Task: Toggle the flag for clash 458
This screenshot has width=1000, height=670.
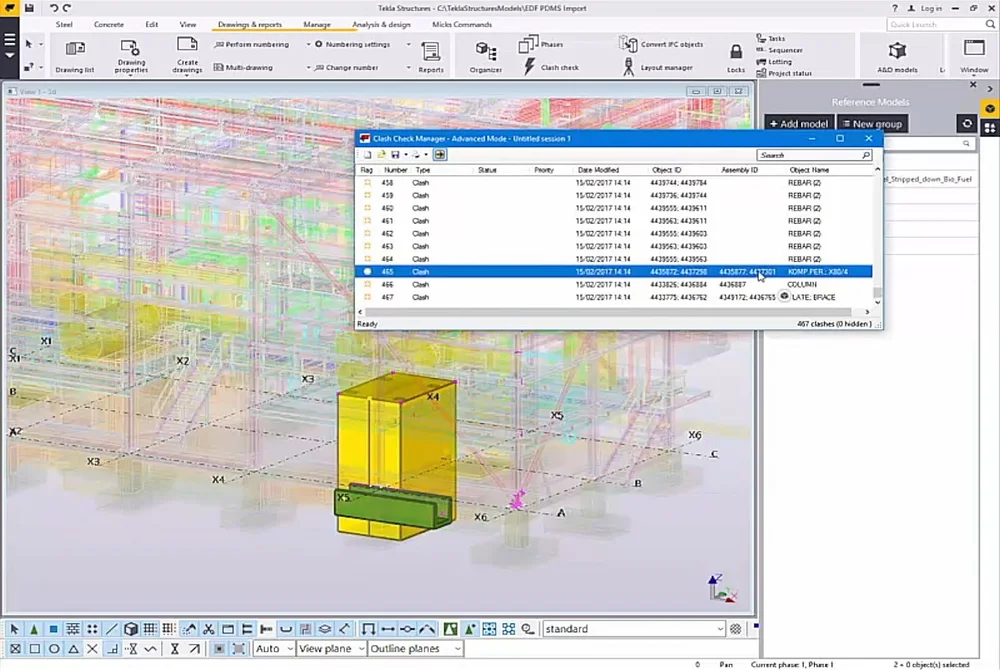Action: [x=366, y=181]
